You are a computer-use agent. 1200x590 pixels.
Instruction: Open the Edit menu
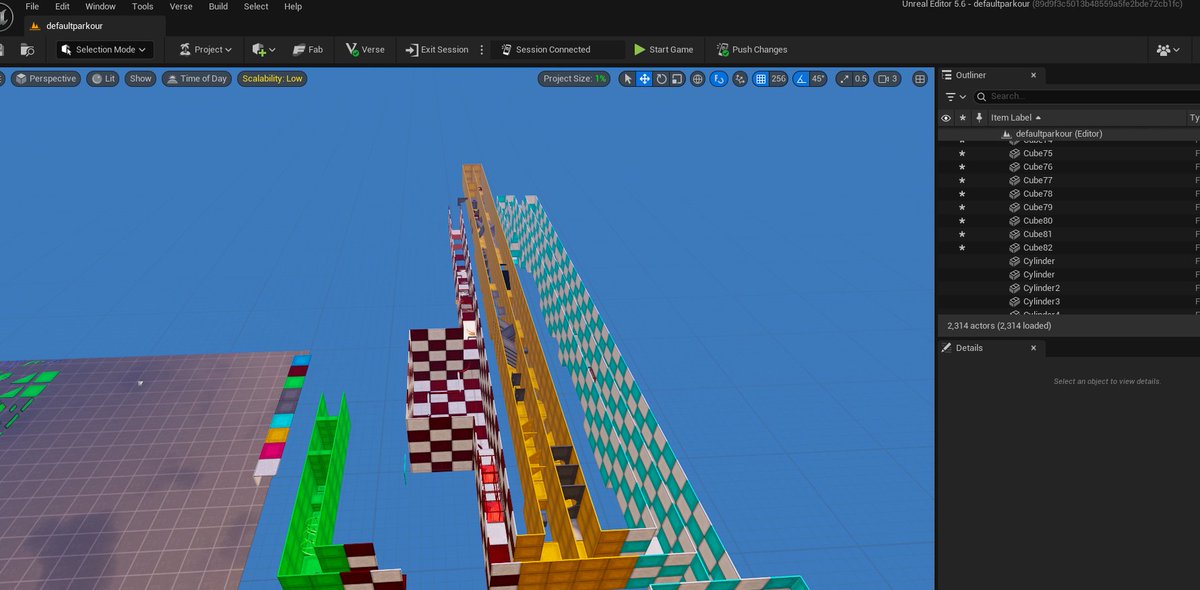click(x=62, y=6)
